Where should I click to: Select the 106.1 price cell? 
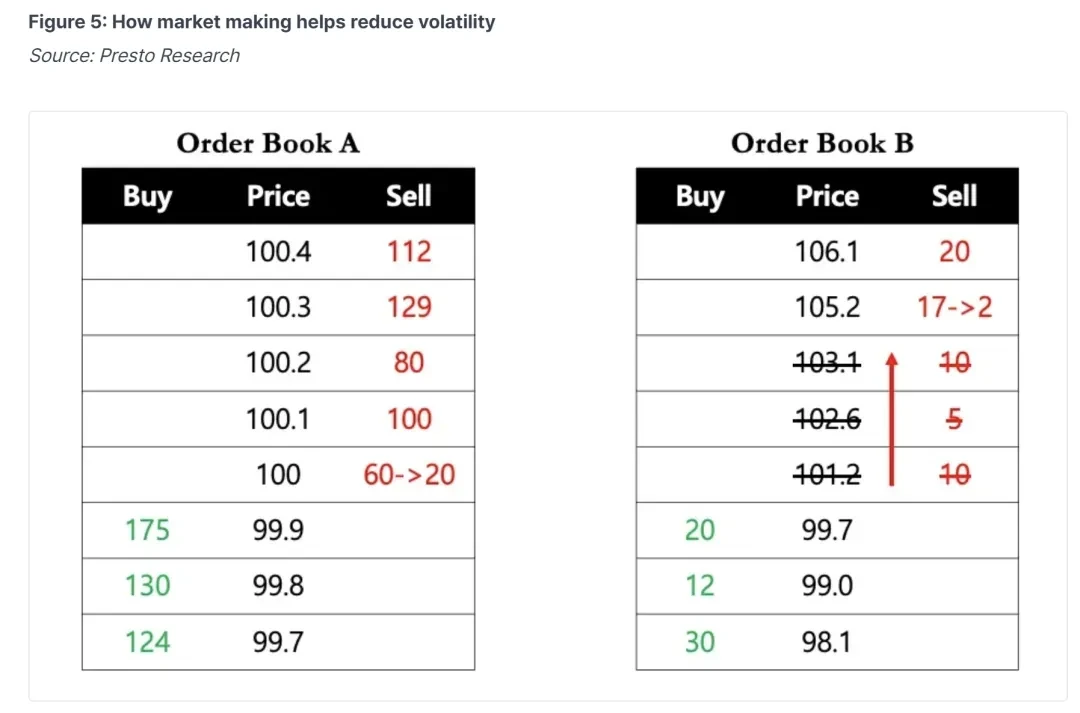click(827, 251)
